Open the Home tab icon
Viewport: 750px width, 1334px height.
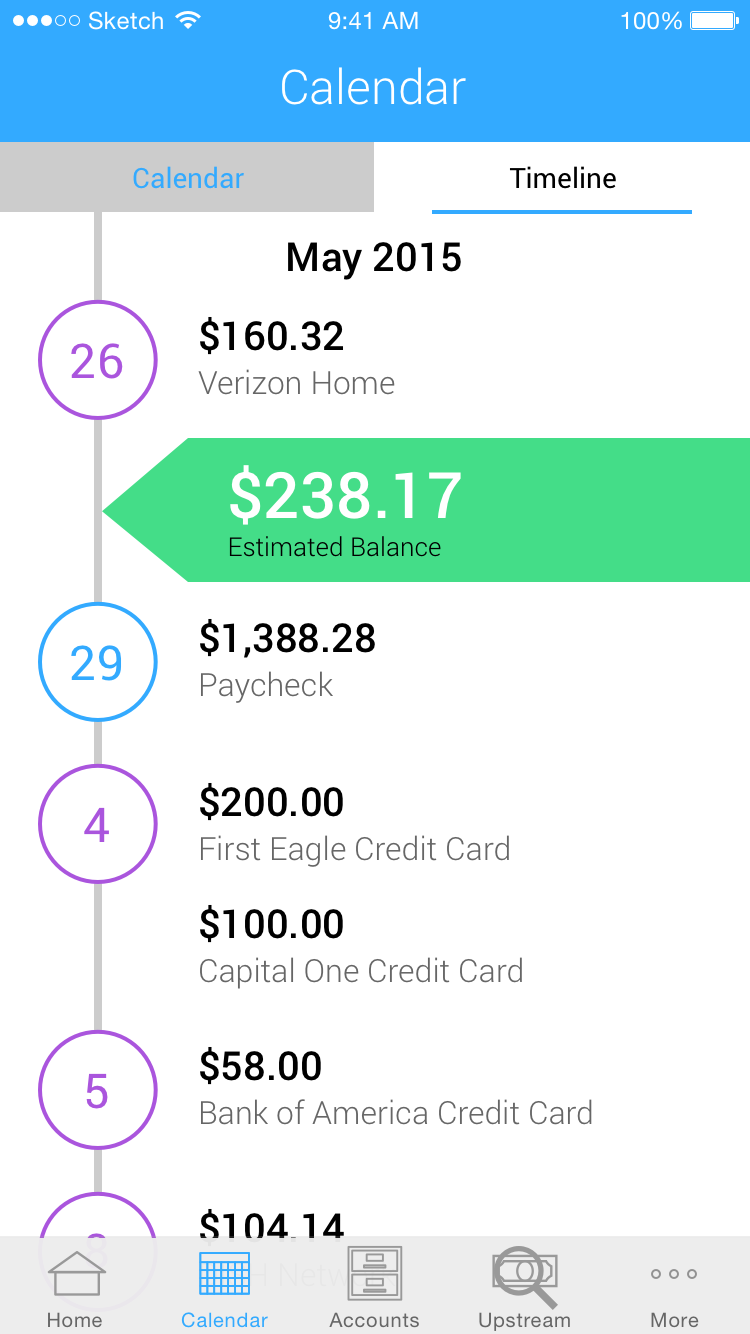(76, 1274)
